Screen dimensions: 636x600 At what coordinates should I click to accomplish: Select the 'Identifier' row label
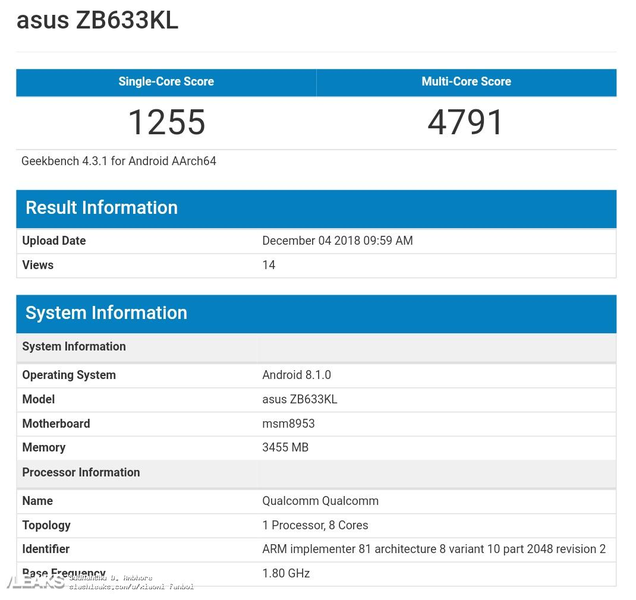46,549
